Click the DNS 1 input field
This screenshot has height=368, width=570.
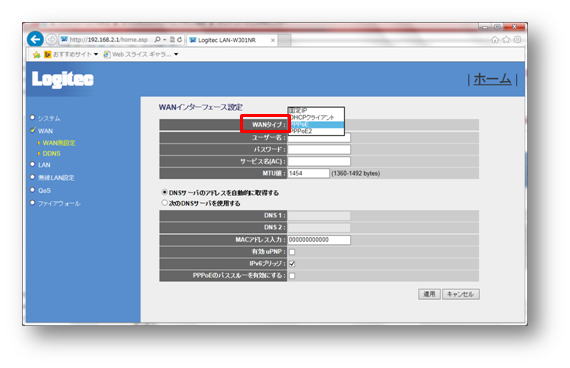[319, 216]
